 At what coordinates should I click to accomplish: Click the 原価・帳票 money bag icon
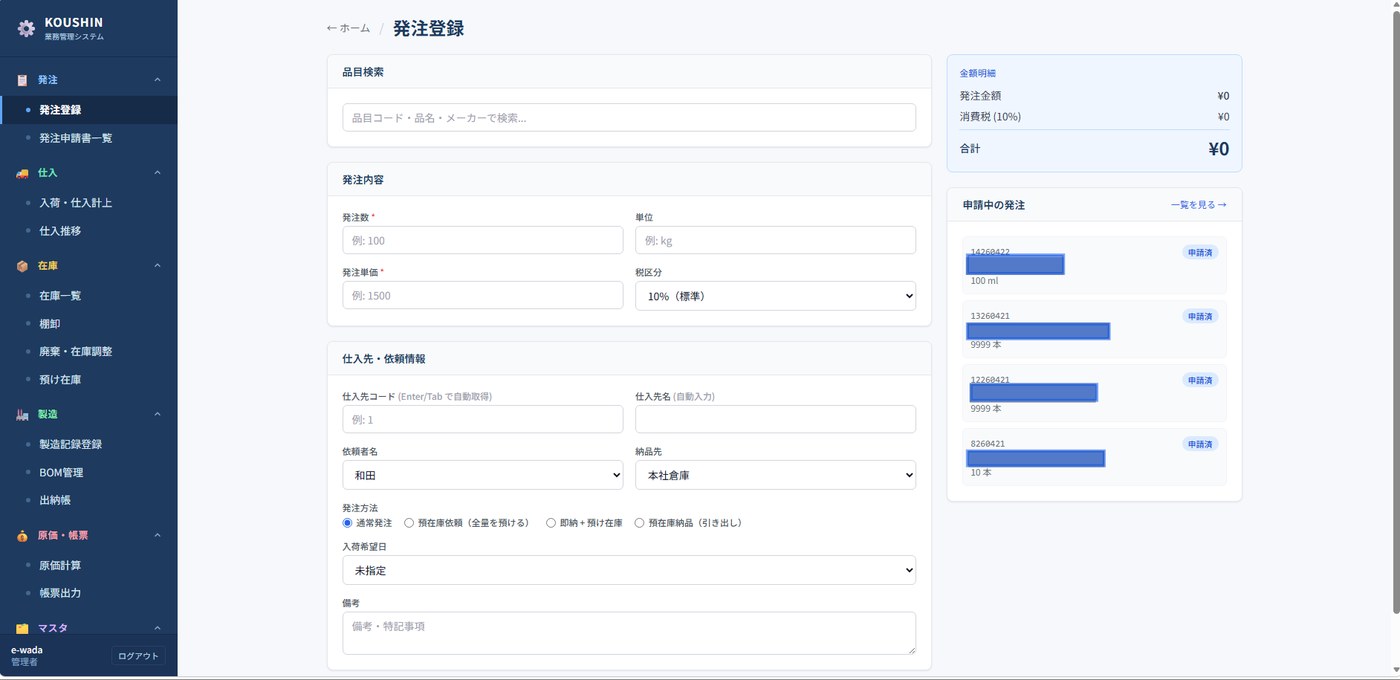(x=22, y=536)
